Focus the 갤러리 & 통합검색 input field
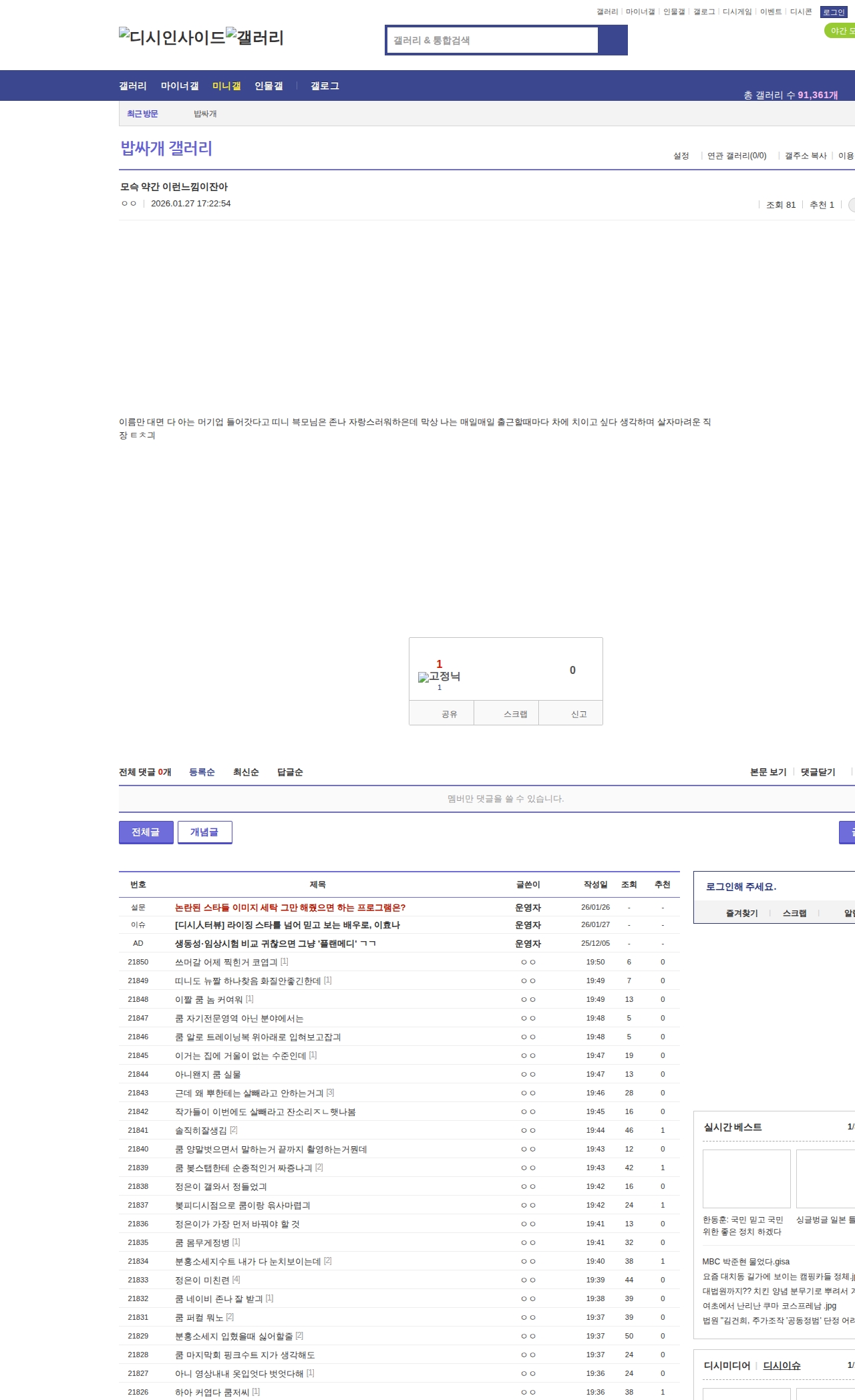Image resolution: width=855 pixels, height=1400 pixels. (492, 40)
